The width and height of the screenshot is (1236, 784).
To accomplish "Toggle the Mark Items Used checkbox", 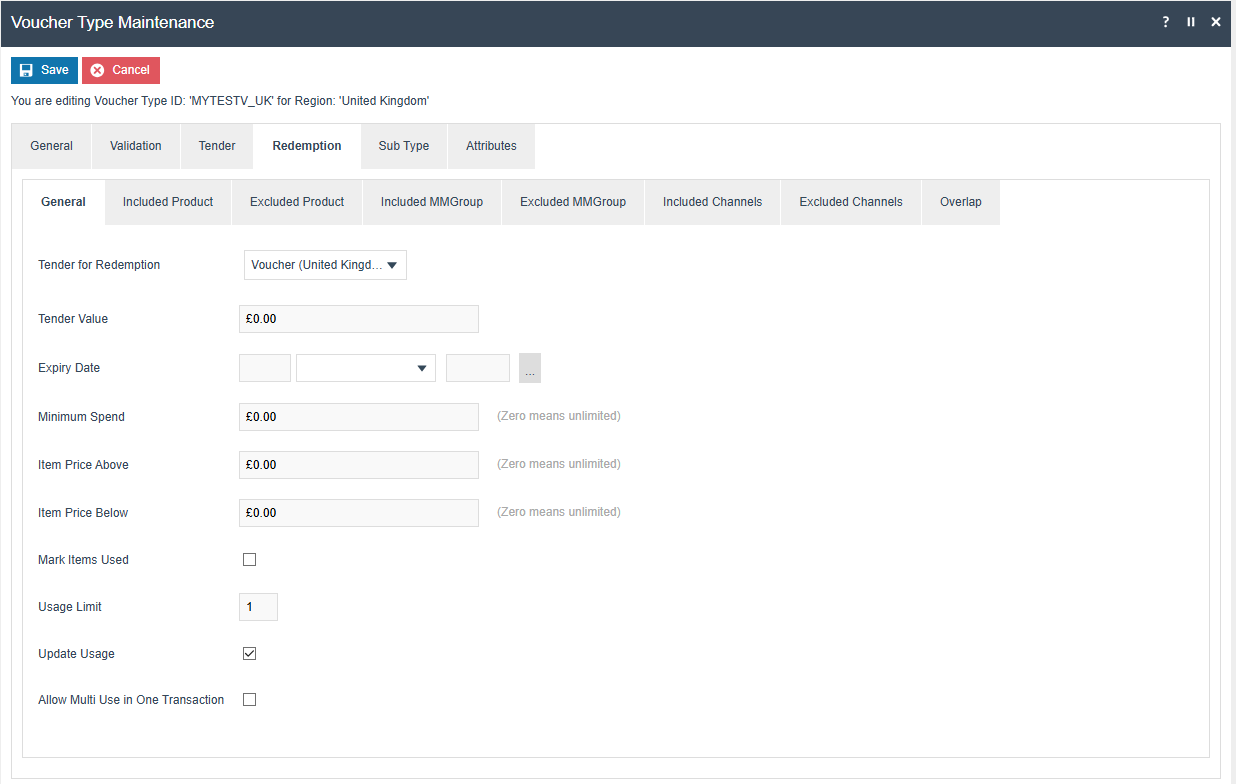I will (x=250, y=560).
